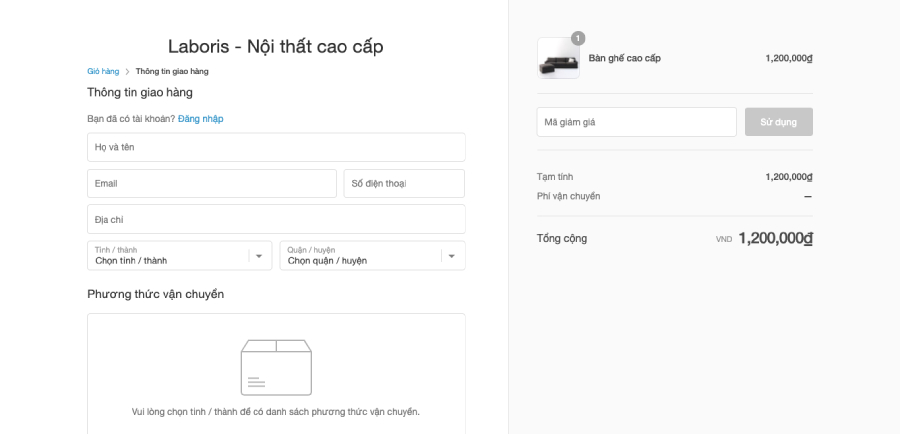Image resolution: width=900 pixels, height=434 pixels.
Task: Click the sofa product thumbnail
Action: [558, 58]
